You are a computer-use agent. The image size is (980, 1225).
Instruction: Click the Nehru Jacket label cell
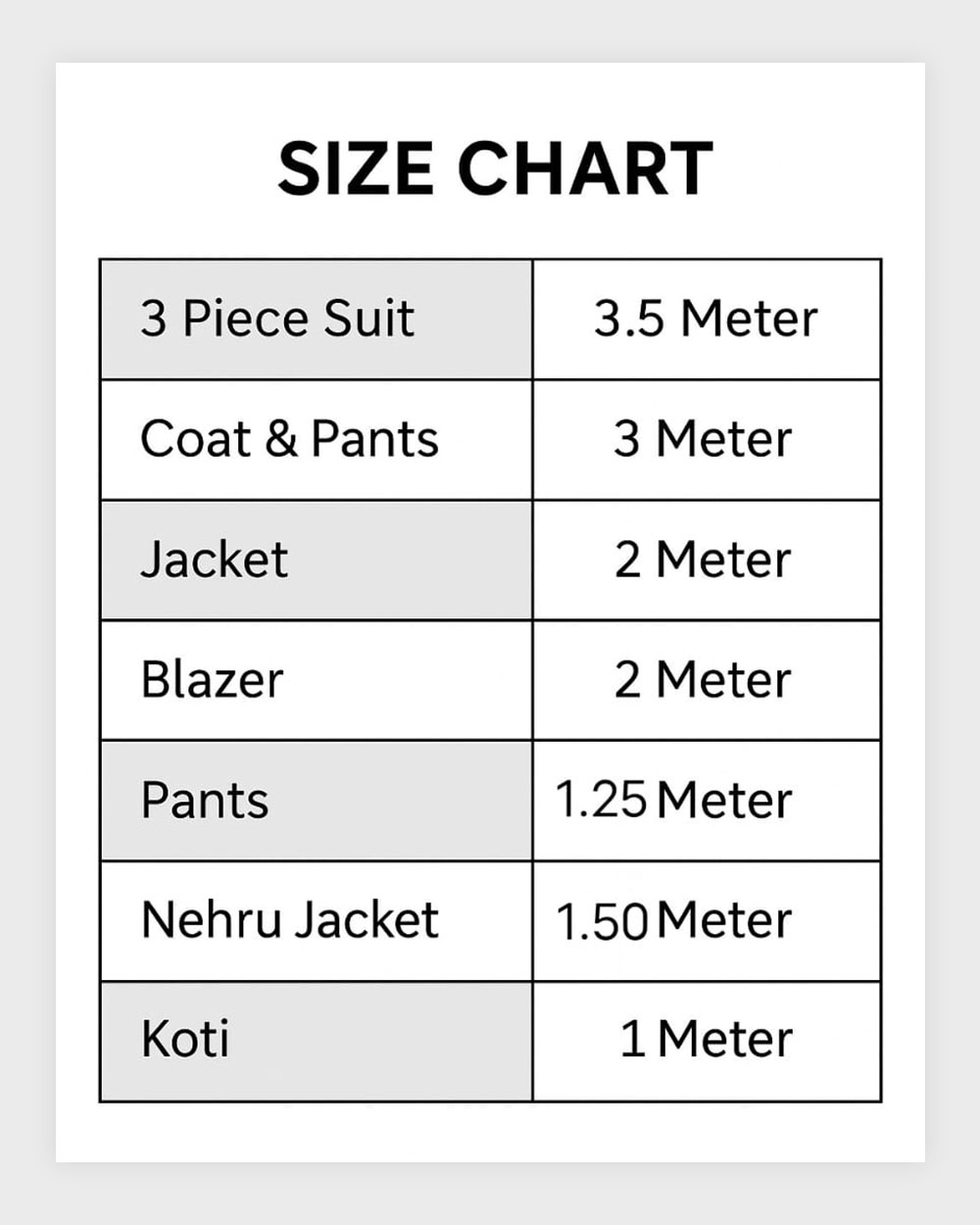point(289,920)
